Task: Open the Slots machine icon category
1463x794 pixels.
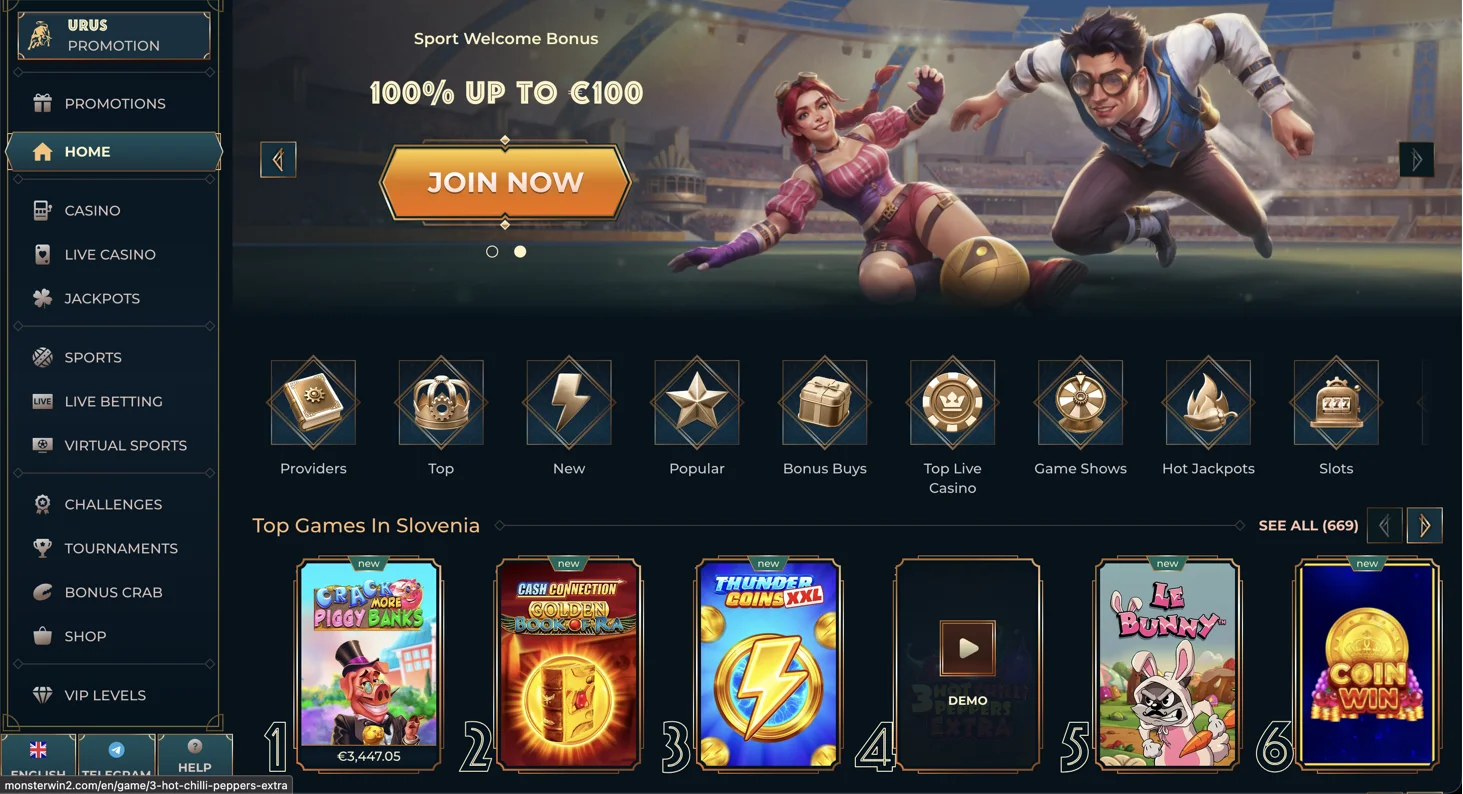Action: click(x=1336, y=403)
